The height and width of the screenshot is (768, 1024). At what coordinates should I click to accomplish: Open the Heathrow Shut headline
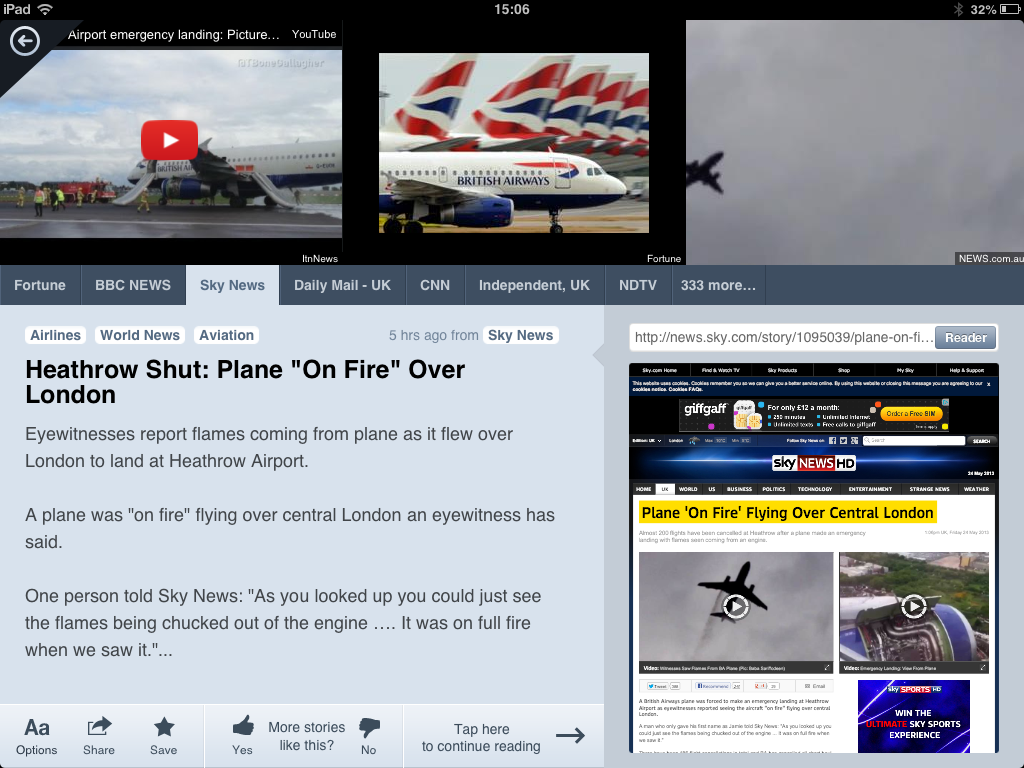(245, 382)
